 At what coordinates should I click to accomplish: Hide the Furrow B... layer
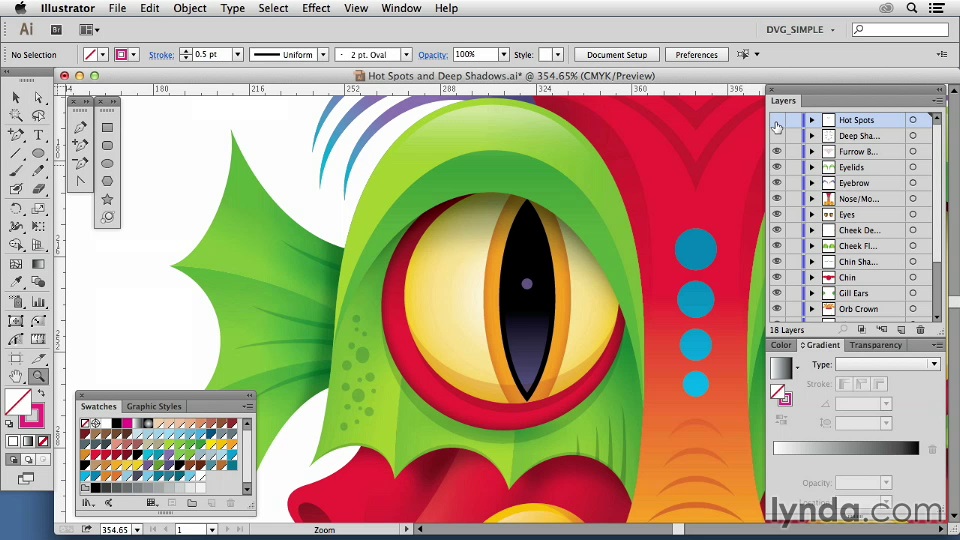777,151
